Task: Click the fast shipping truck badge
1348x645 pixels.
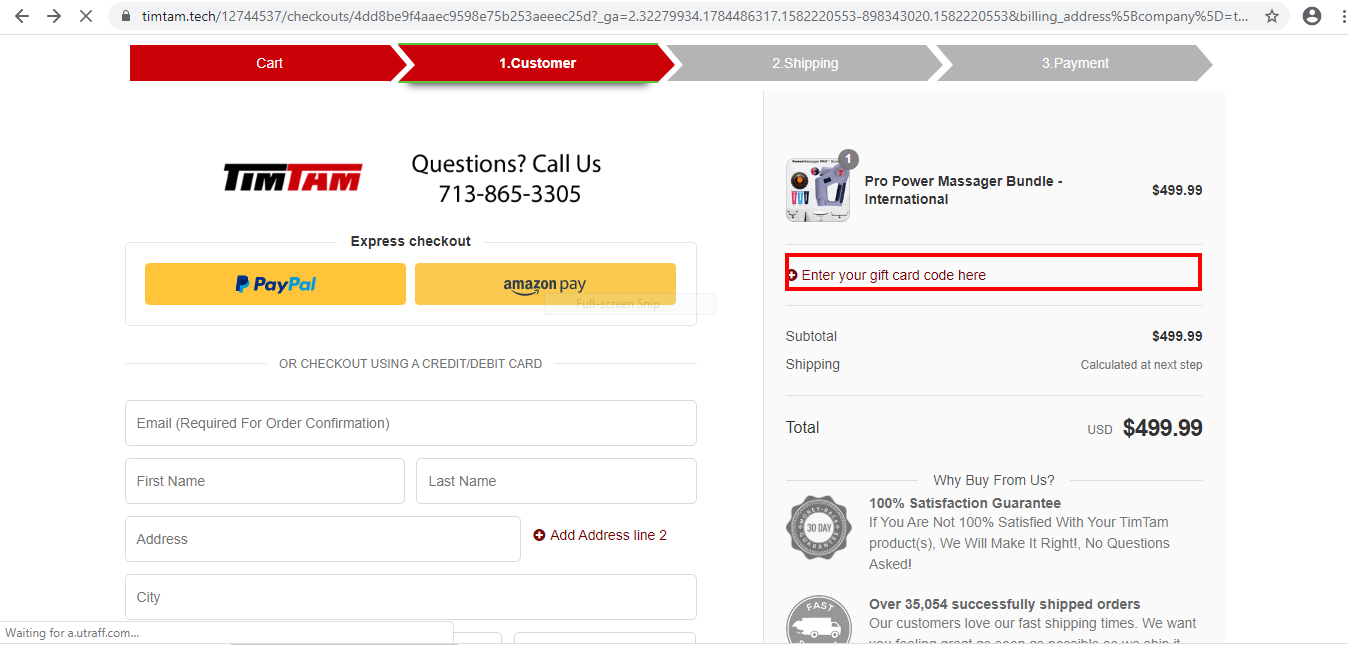Action: click(x=818, y=620)
